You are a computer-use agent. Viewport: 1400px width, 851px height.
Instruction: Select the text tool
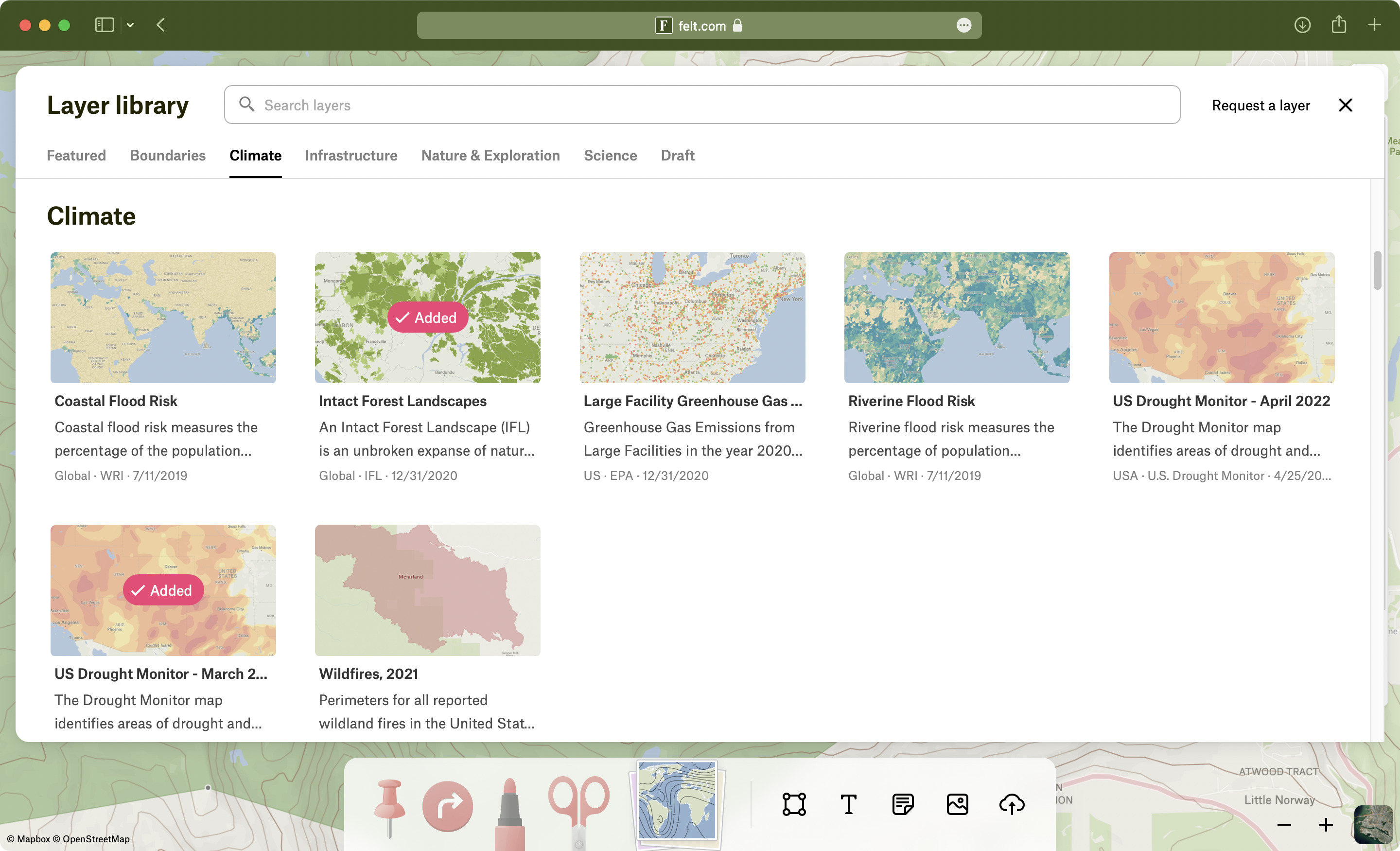click(x=848, y=804)
